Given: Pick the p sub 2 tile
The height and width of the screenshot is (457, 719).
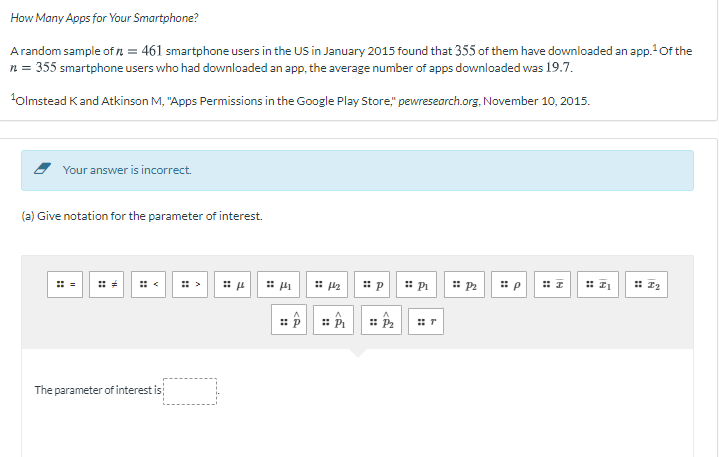Looking at the screenshot, I should (464, 285).
